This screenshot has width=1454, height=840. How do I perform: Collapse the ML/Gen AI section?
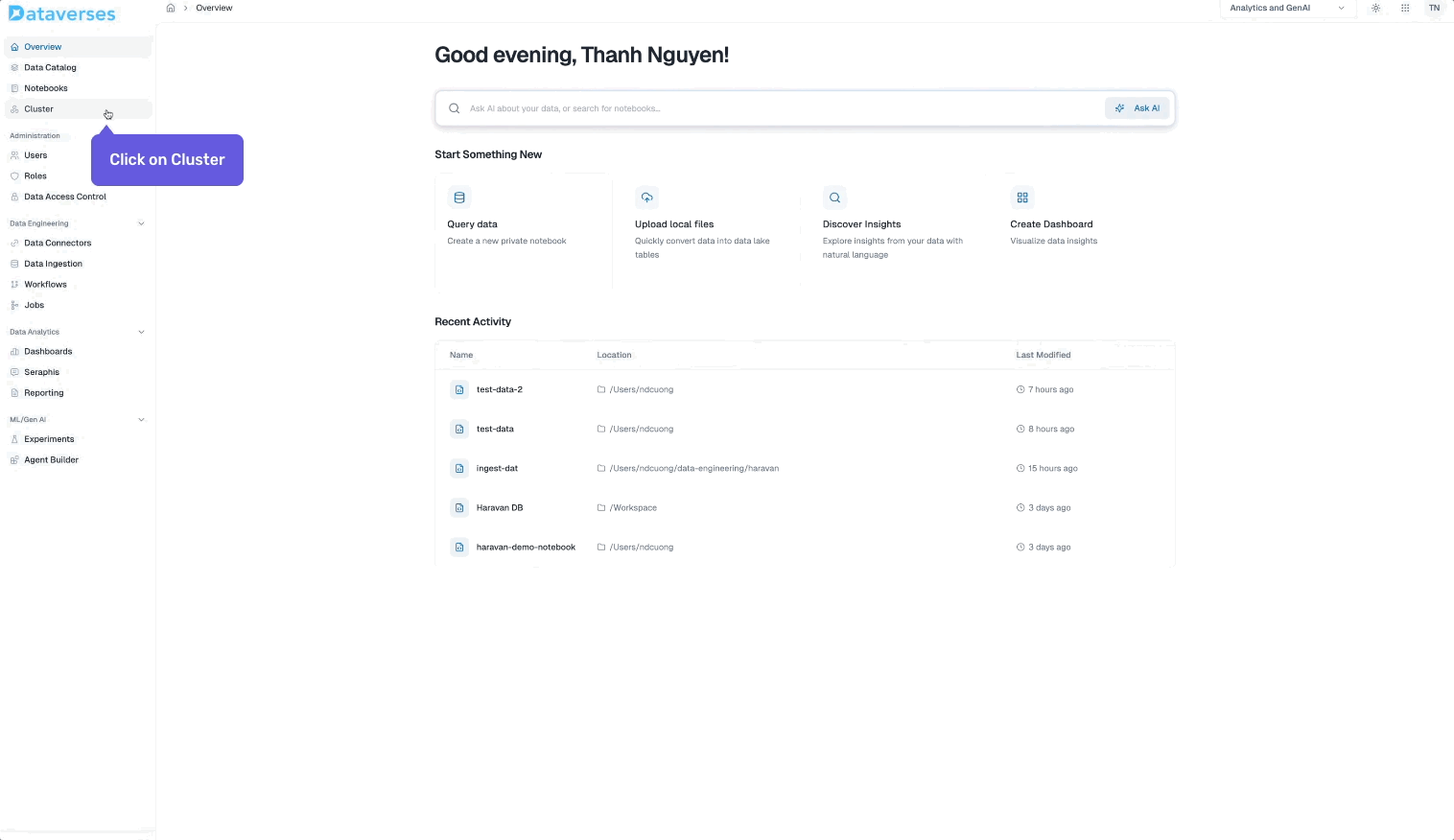pos(141,419)
